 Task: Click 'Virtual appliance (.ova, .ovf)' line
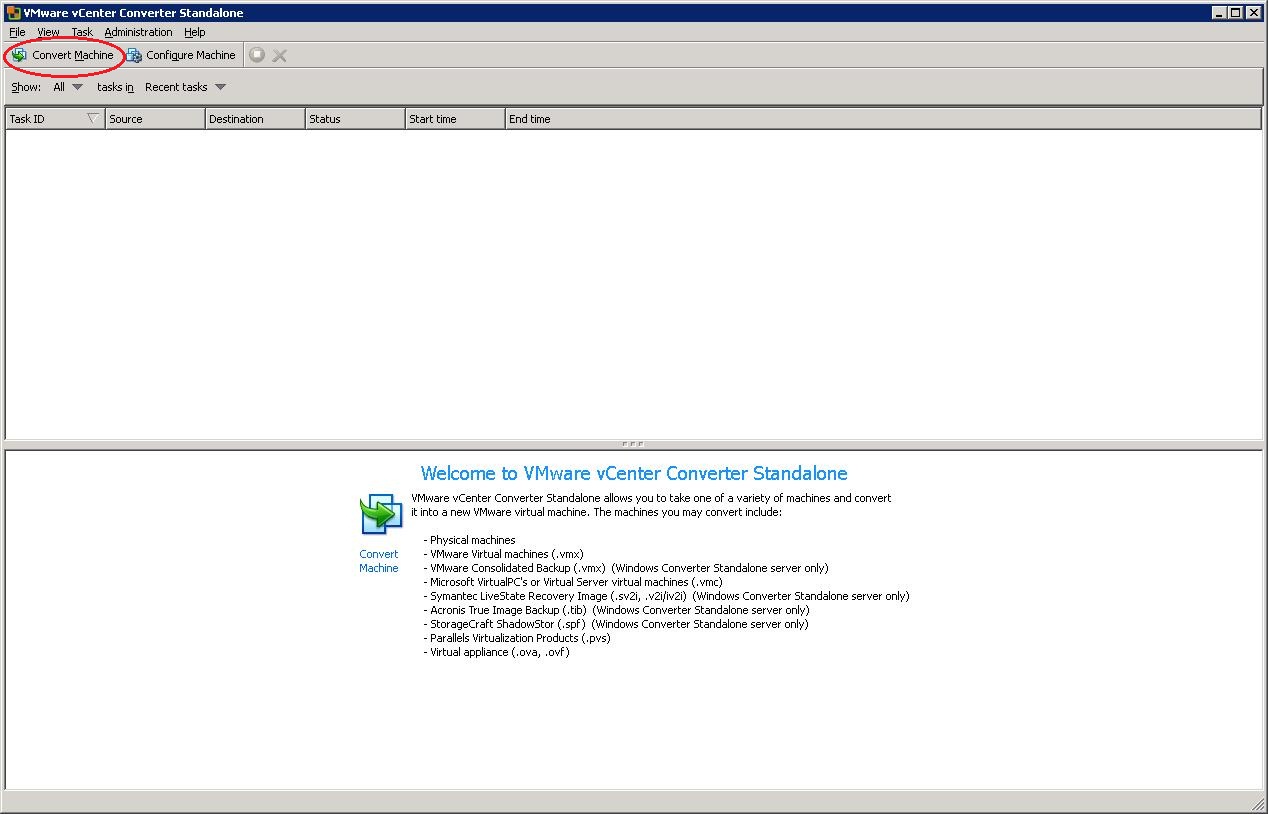(x=496, y=652)
